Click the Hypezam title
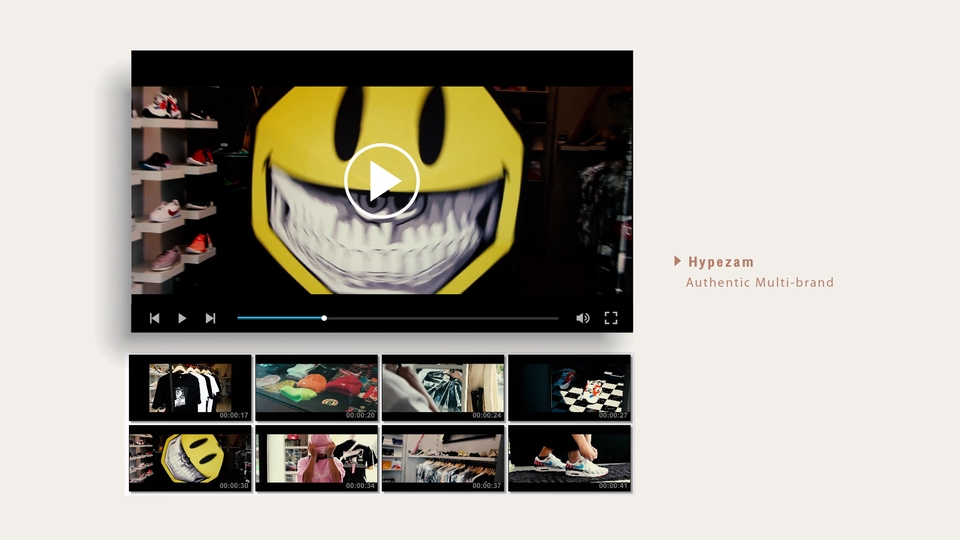The image size is (960, 540). [721, 262]
